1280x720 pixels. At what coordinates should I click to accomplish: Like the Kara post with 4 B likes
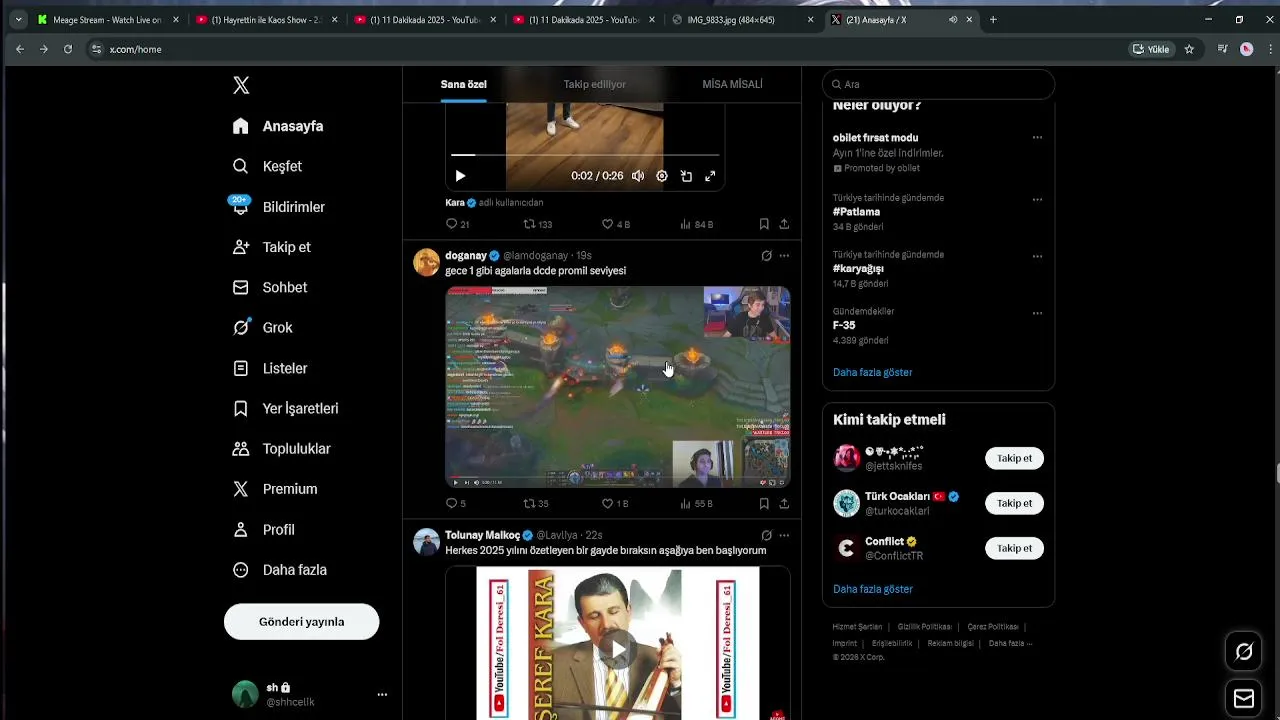coord(615,224)
